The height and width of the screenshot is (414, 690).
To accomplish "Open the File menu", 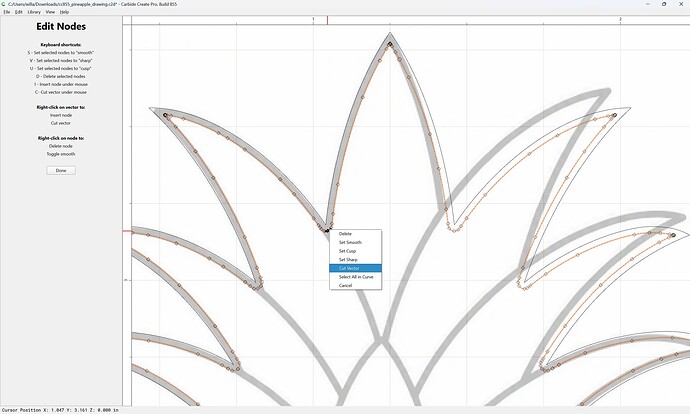I will [7, 12].
